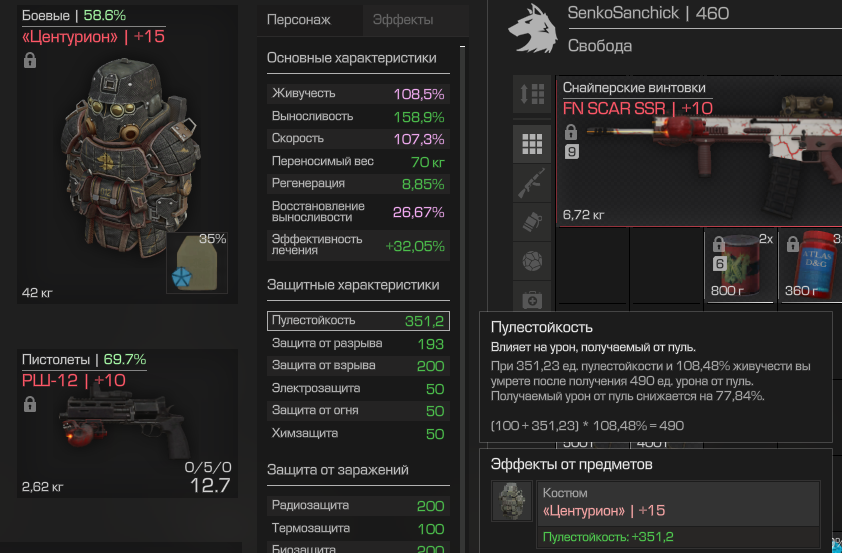The height and width of the screenshot is (553, 842).
Task: Select the Пулестойкость stat row
Action: tap(358, 321)
